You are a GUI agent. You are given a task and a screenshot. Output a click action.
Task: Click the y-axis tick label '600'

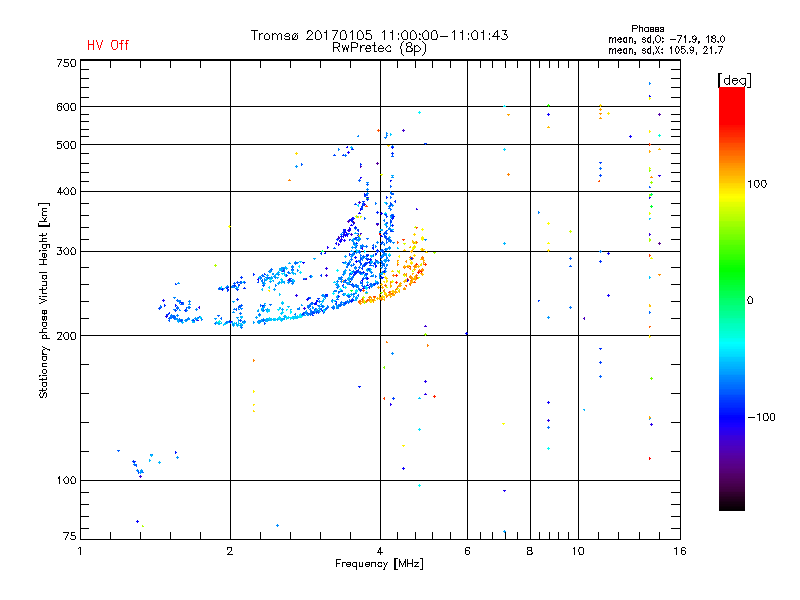(66, 107)
